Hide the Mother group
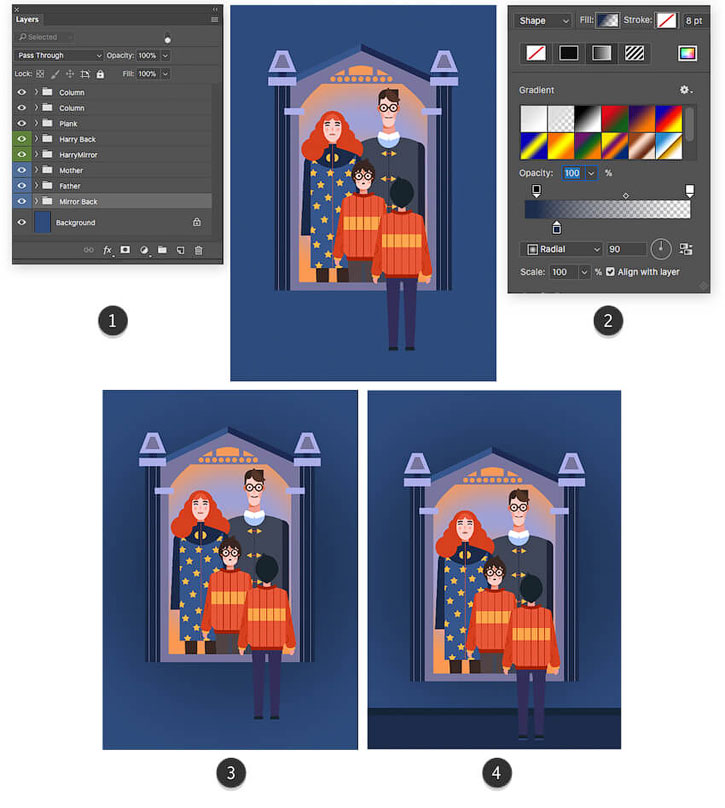The image size is (725, 808). tap(22, 170)
